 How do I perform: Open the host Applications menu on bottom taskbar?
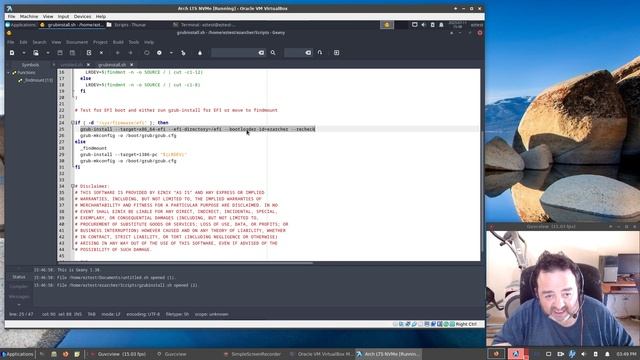pyautogui.click(x=17, y=354)
